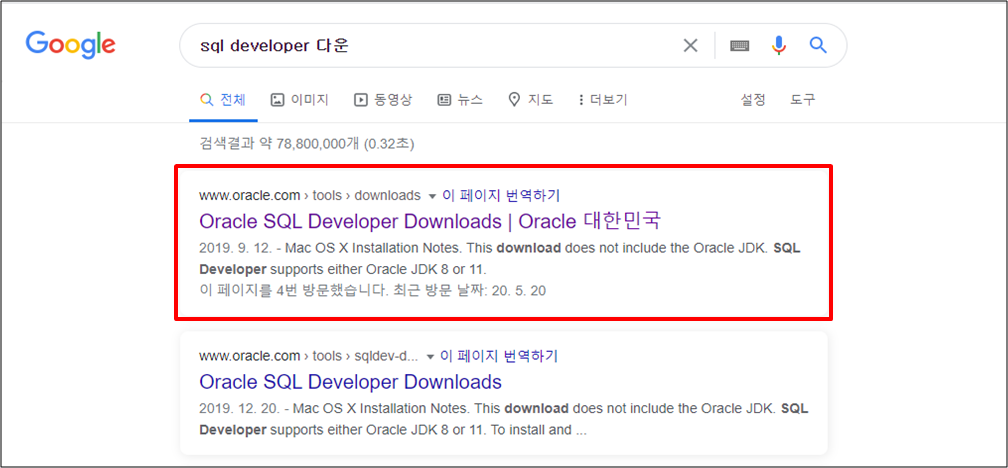Expand the dropdown arrow beside 'tools › downloads'
The image size is (1008, 468).
pos(432,195)
